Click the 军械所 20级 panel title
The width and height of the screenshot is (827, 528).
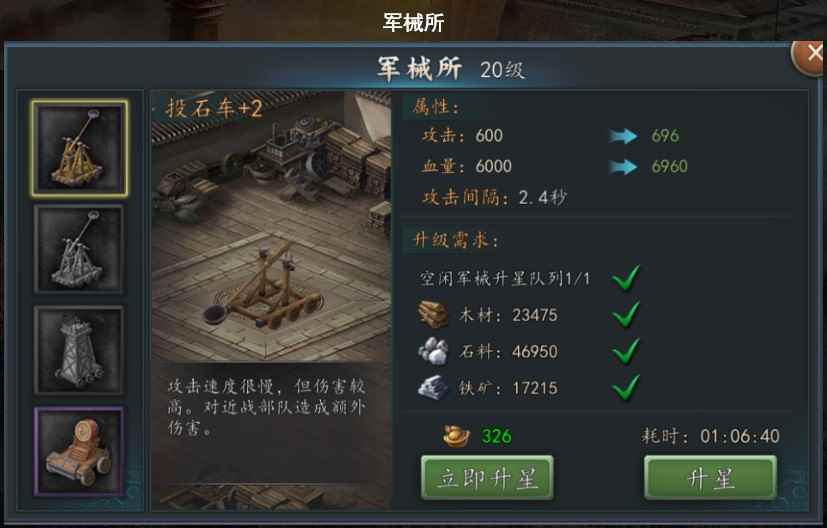pos(451,69)
